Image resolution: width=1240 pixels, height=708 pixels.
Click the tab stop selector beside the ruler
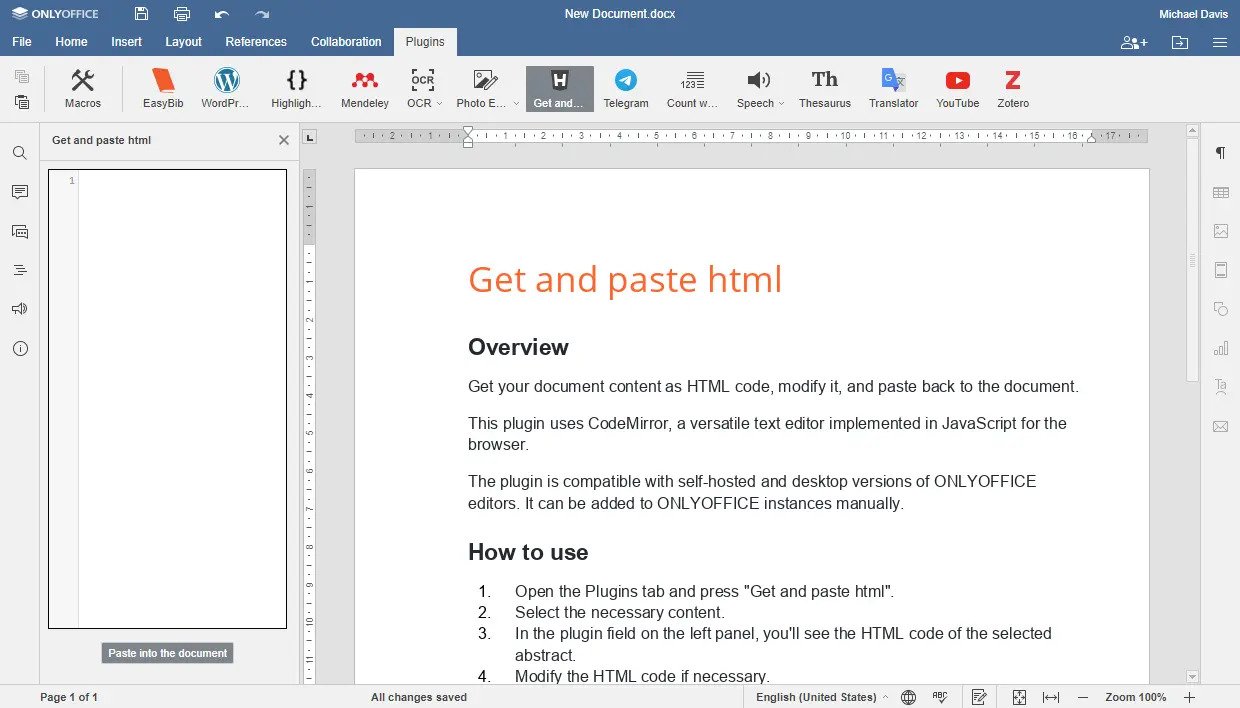point(310,137)
